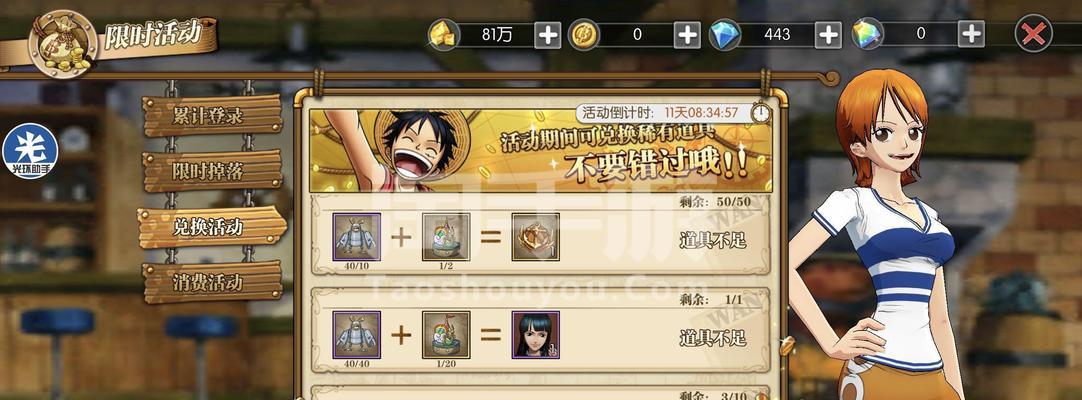The image size is (1082, 400).
Task: Open the 光环助手 floating assistant icon
Action: 30,151
